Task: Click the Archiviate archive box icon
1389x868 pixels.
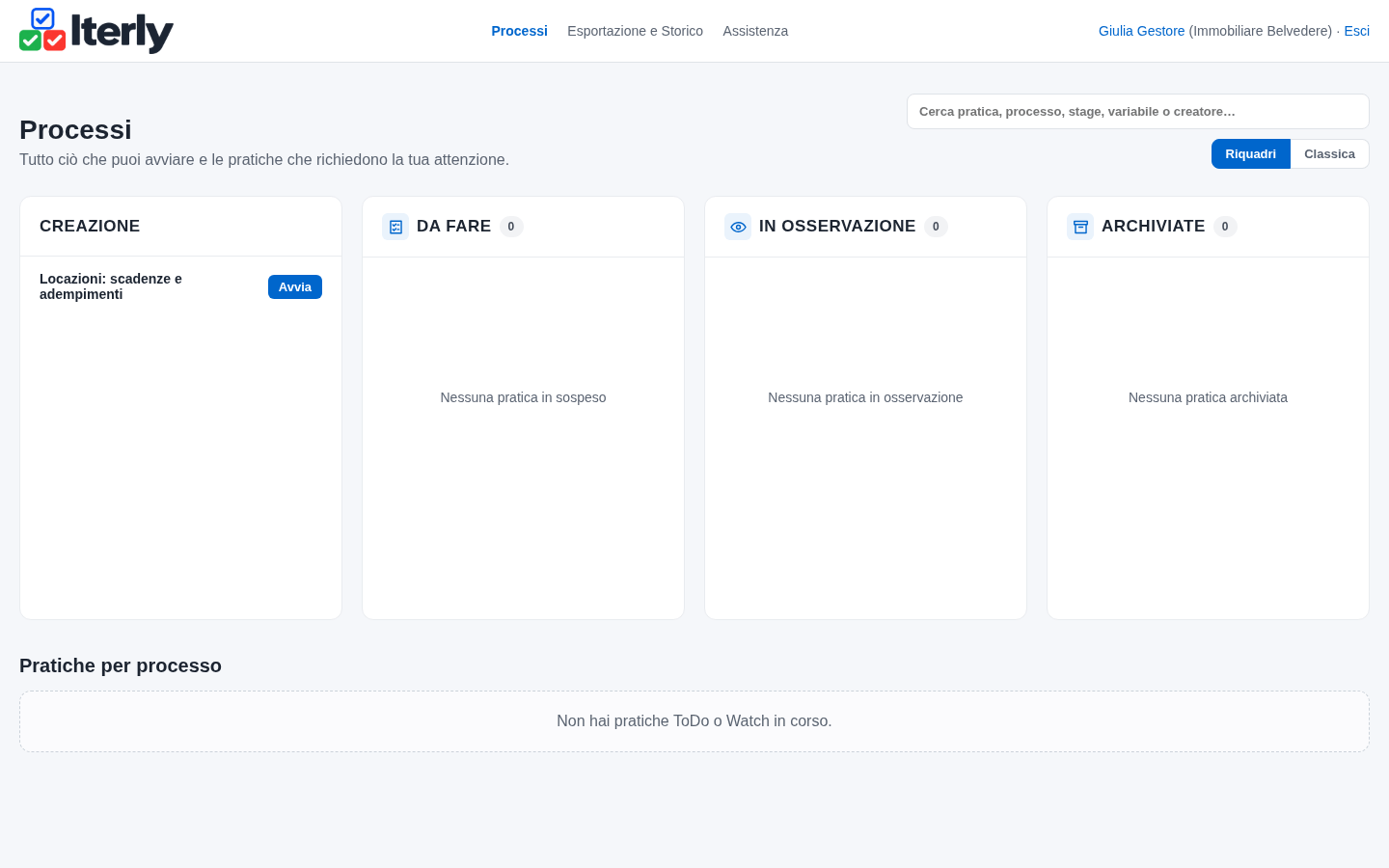Action: click(1080, 227)
